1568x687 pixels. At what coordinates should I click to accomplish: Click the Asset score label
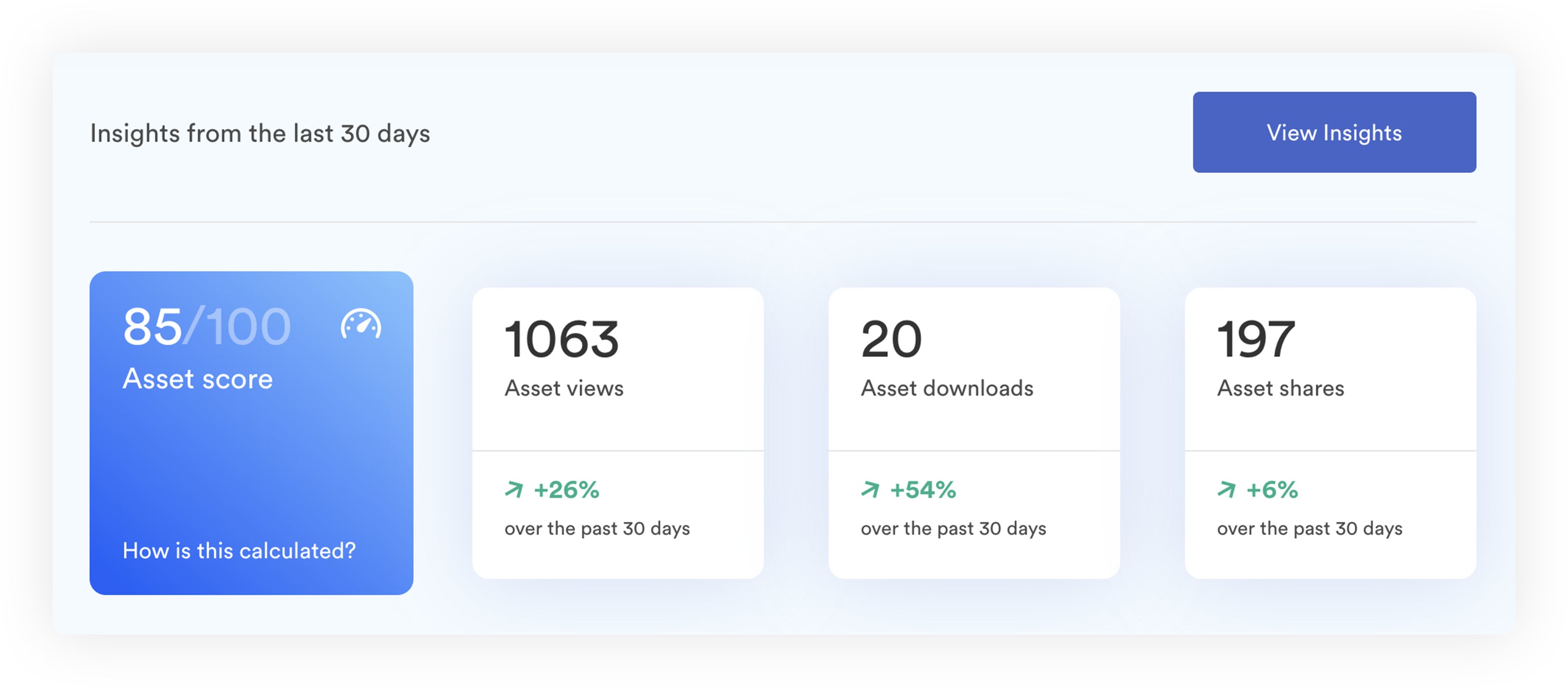coord(198,379)
